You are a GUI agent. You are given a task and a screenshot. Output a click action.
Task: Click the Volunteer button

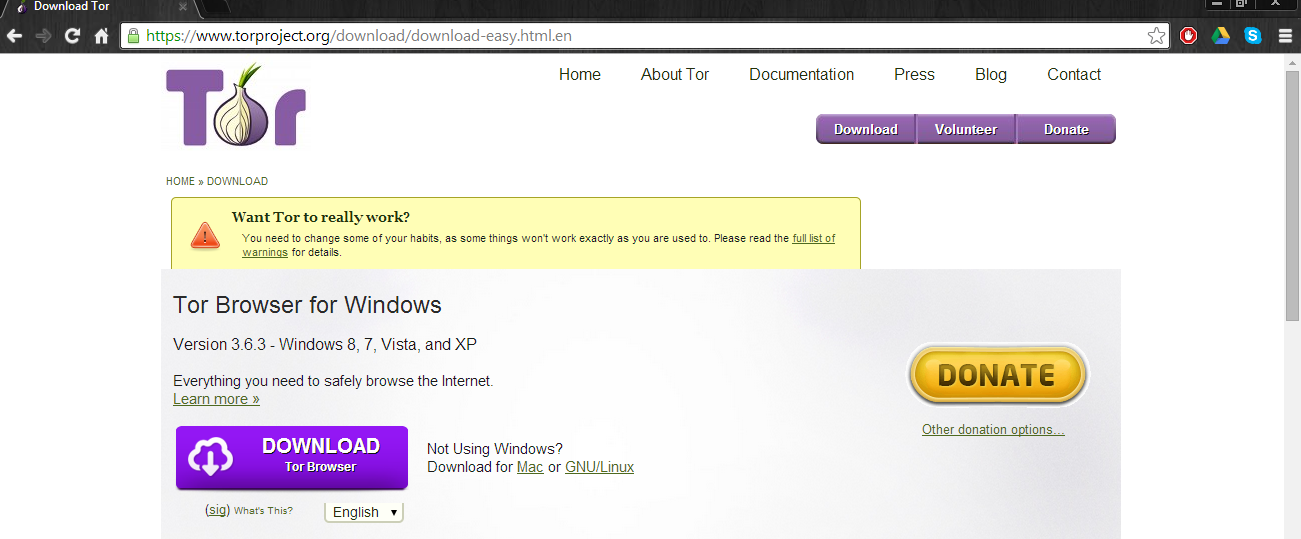966,129
